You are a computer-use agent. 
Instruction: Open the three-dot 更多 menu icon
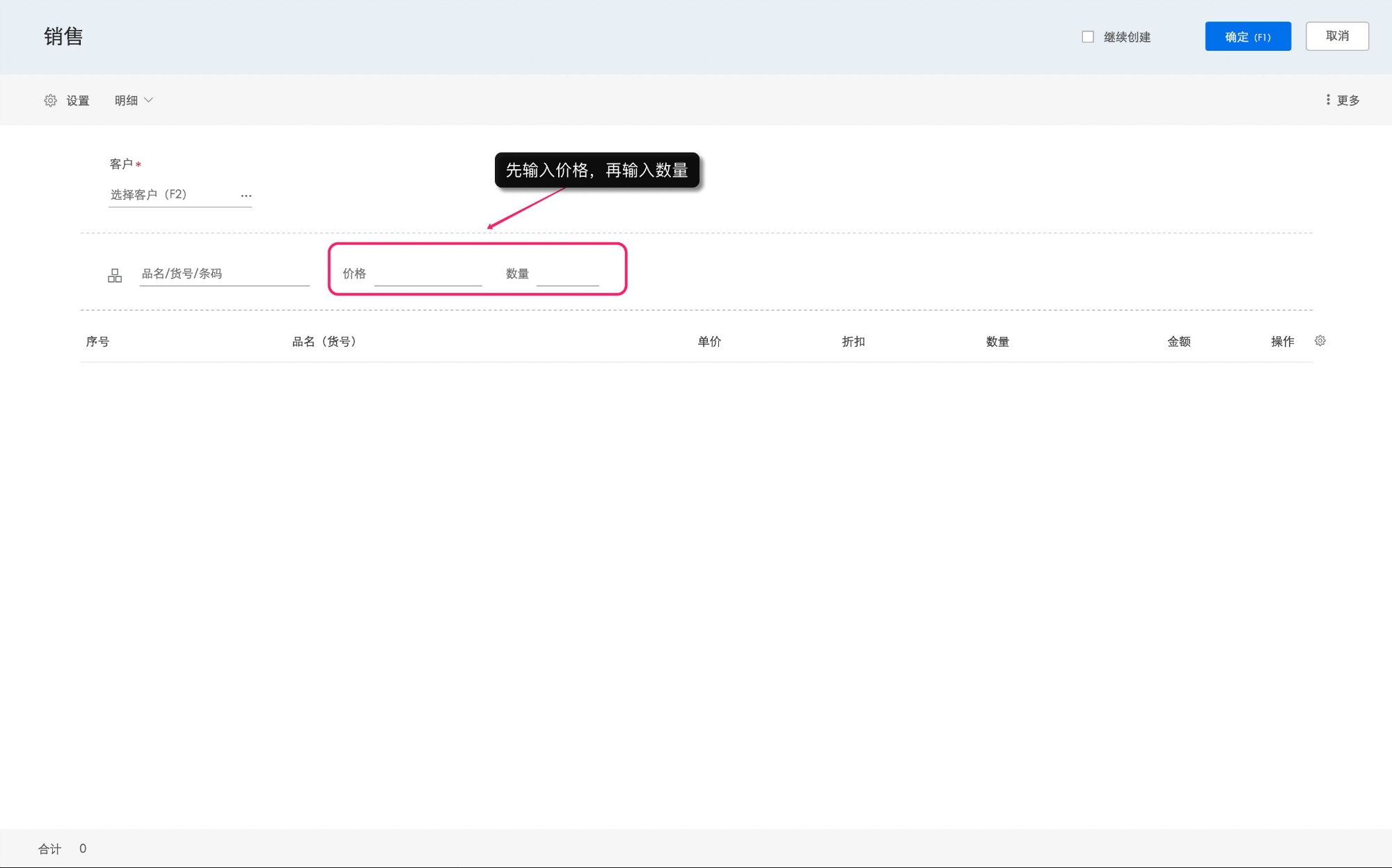coord(1328,100)
